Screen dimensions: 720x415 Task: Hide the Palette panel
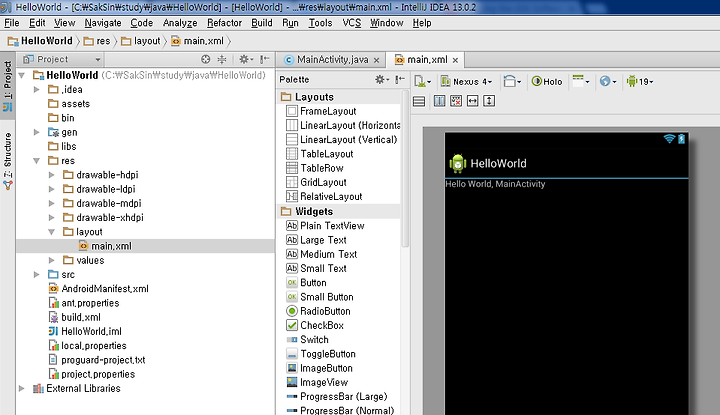pos(400,79)
